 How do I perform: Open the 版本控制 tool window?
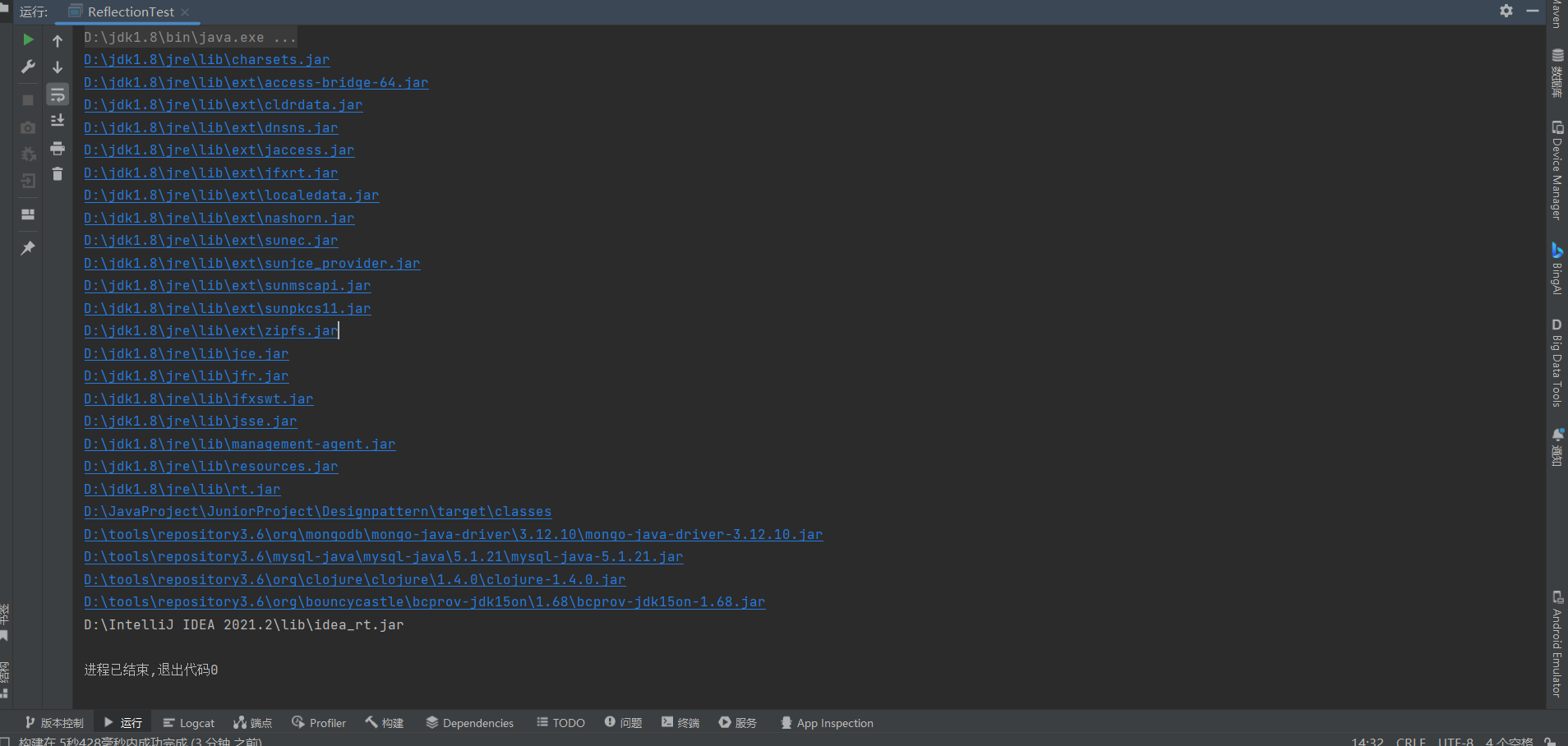click(54, 723)
